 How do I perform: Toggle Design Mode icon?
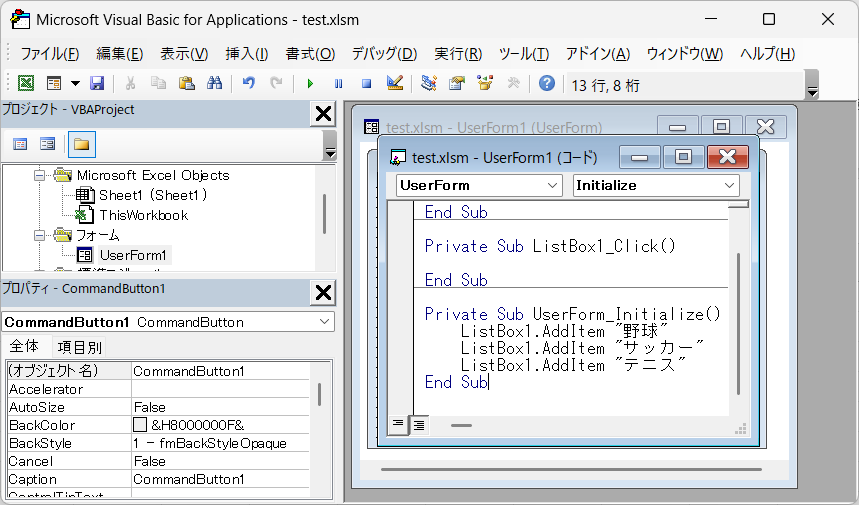coord(395,83)
